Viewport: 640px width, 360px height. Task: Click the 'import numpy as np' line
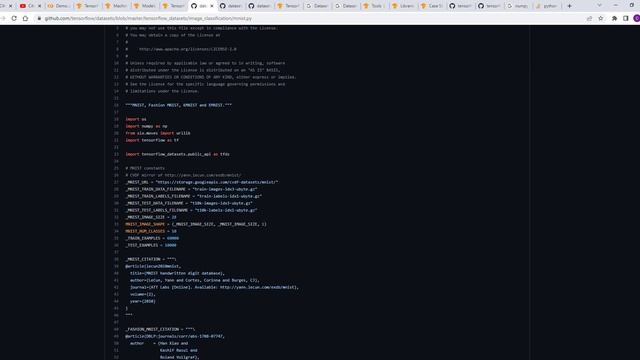click(146, 126)
